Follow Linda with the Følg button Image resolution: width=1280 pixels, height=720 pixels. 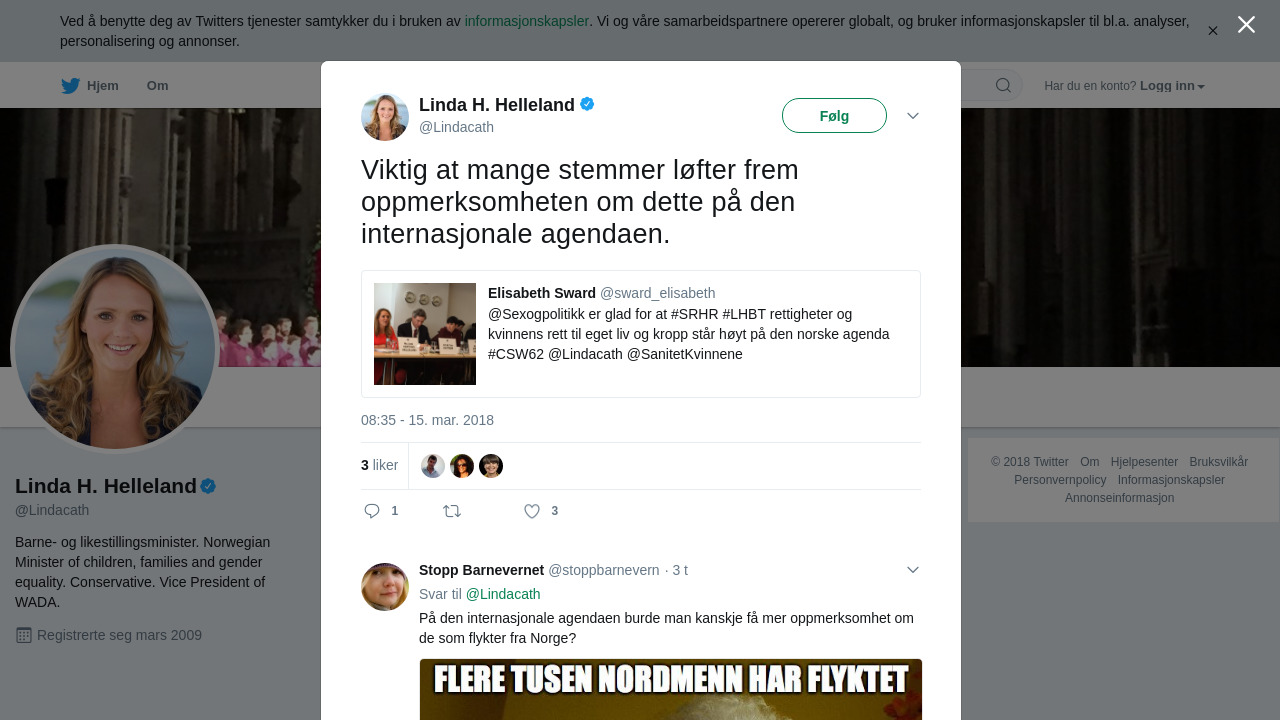pos(834,116)
